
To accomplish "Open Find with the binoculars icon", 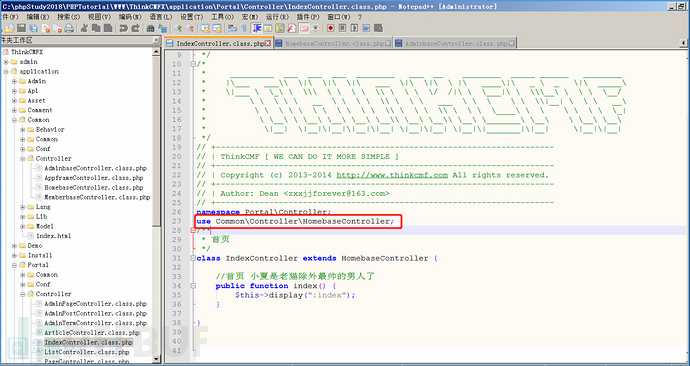I will tap(150, 28).
